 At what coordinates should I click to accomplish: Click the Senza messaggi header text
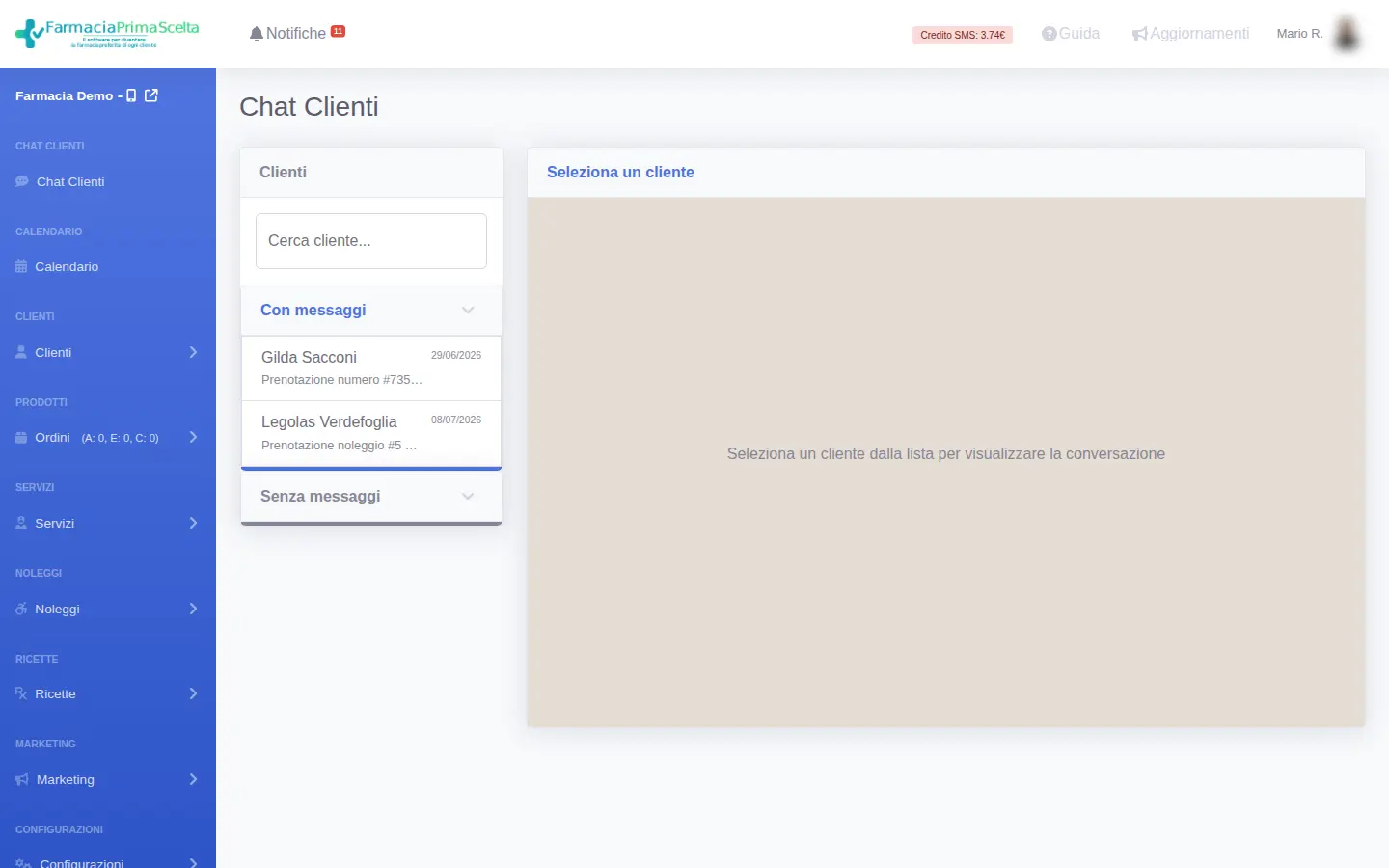point(320,496)
